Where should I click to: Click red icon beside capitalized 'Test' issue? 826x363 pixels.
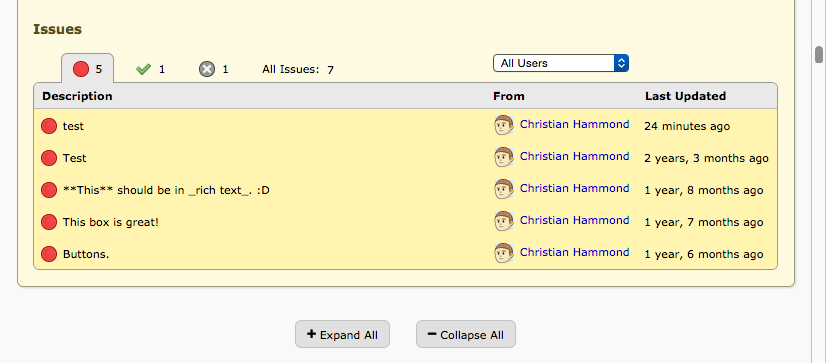click(49, 158)
